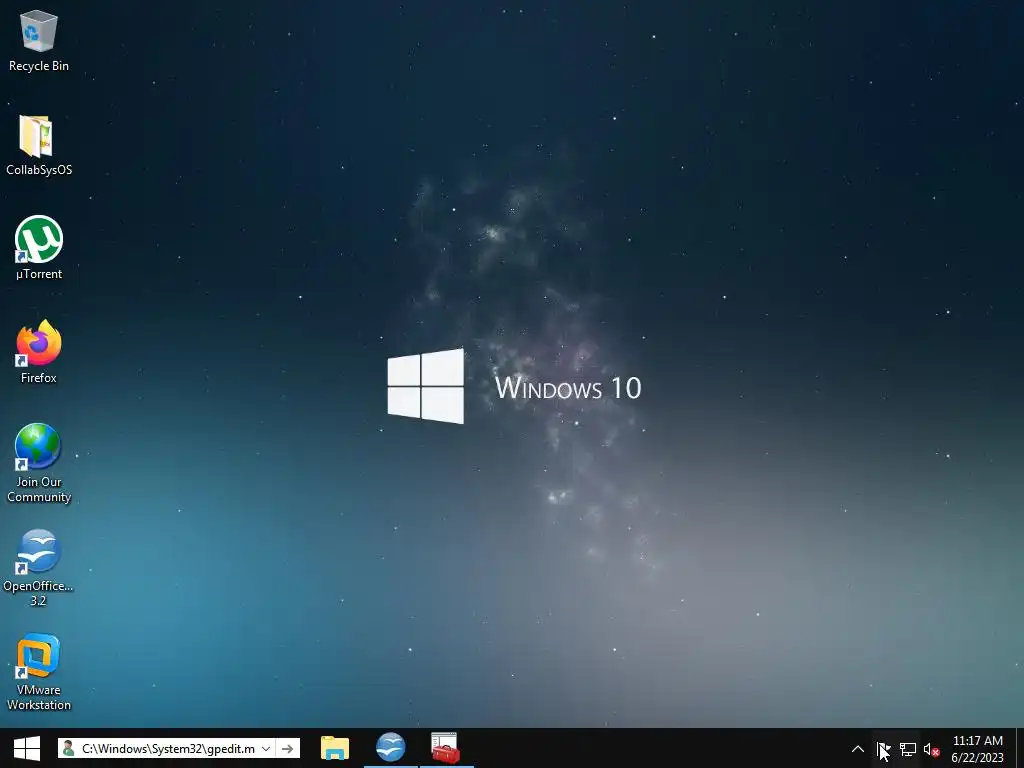
Task: Switch to the OpenOffice taskbar window
Action: [x=391, y=748]
